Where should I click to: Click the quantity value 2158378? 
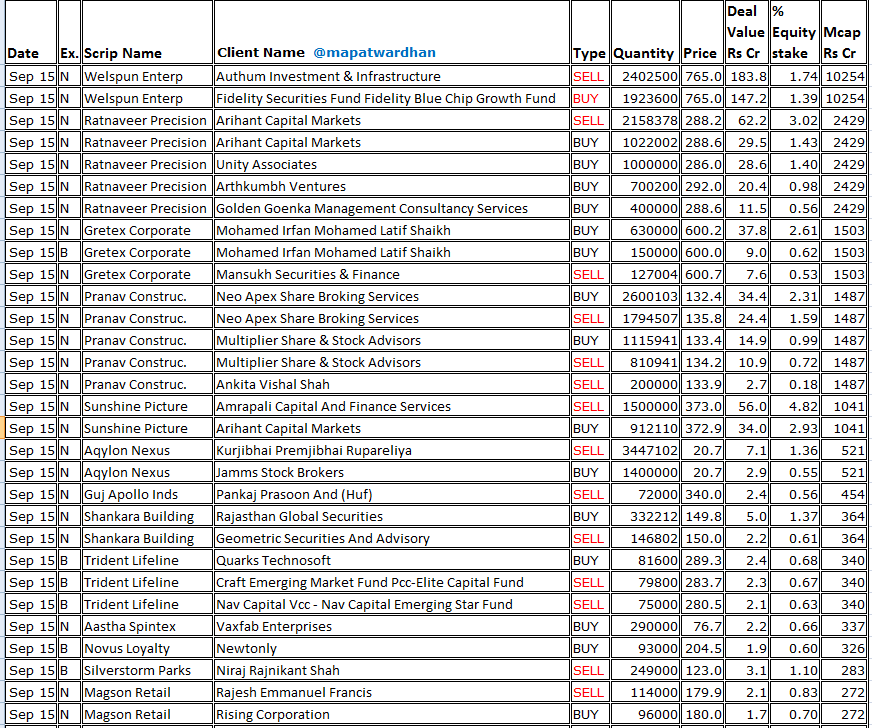645,121
